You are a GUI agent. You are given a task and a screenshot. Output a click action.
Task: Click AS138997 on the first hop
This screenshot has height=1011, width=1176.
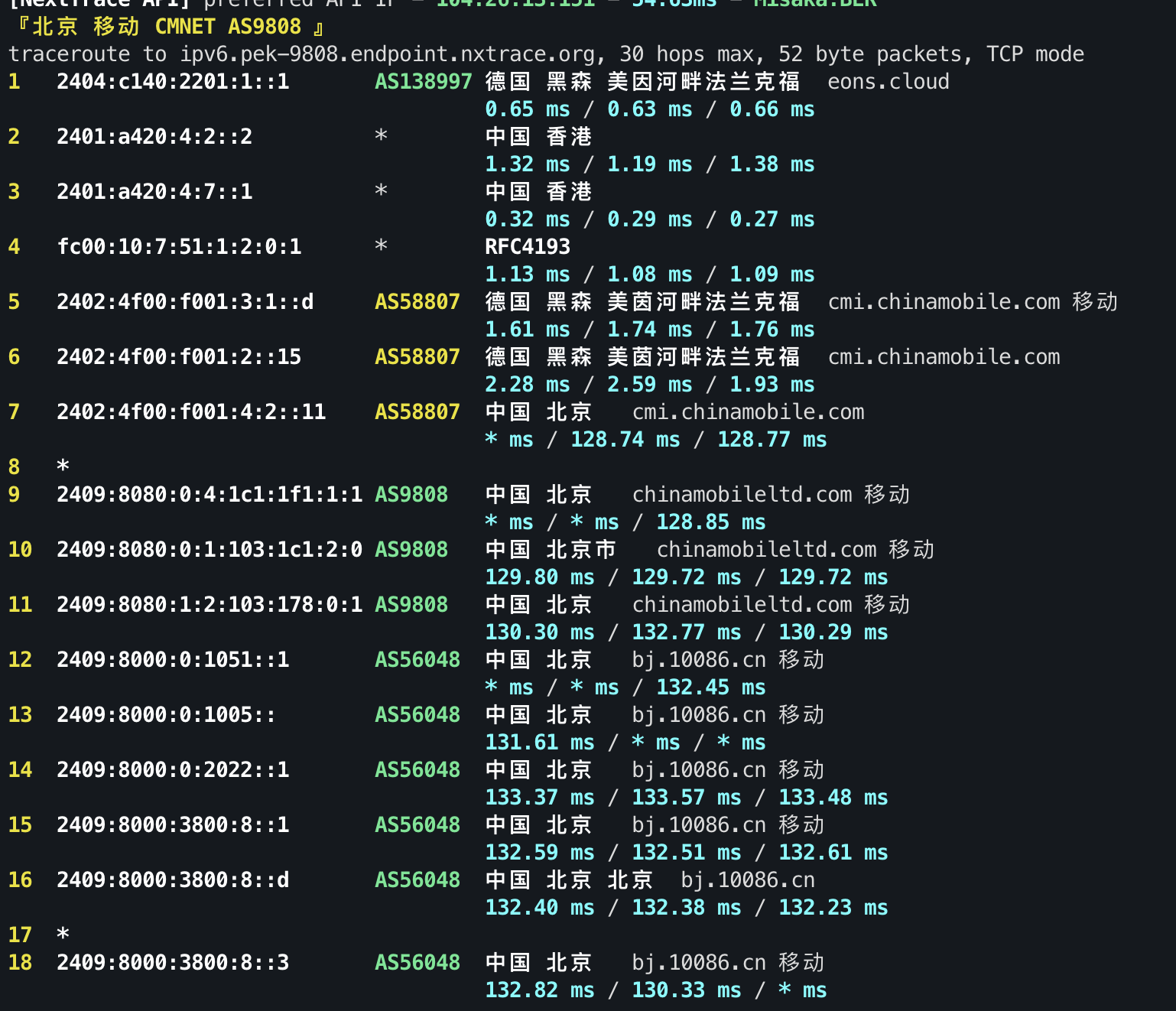[x=422, y=81]
